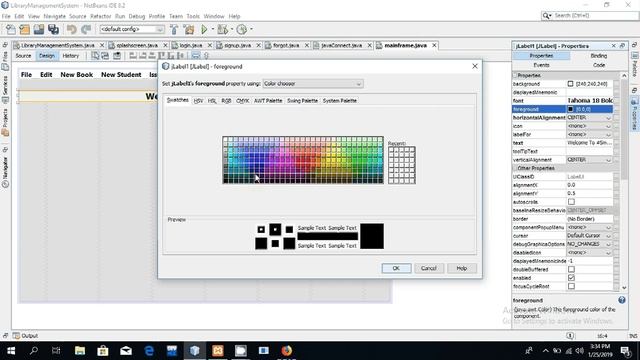Viewport: 640px width, 360px height.
Task: Open the Color chooser editor dropdown
Action: click(x=313, y=84)
